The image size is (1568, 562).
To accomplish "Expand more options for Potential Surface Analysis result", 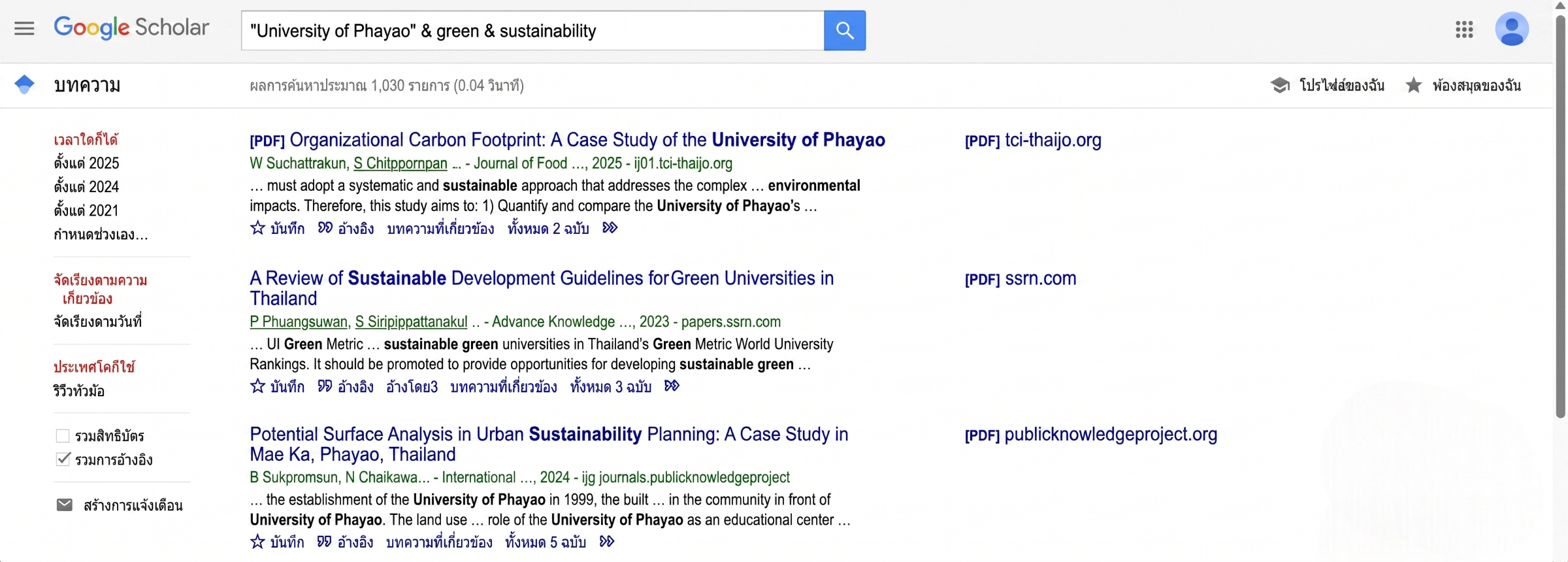I will pos(607,541).
